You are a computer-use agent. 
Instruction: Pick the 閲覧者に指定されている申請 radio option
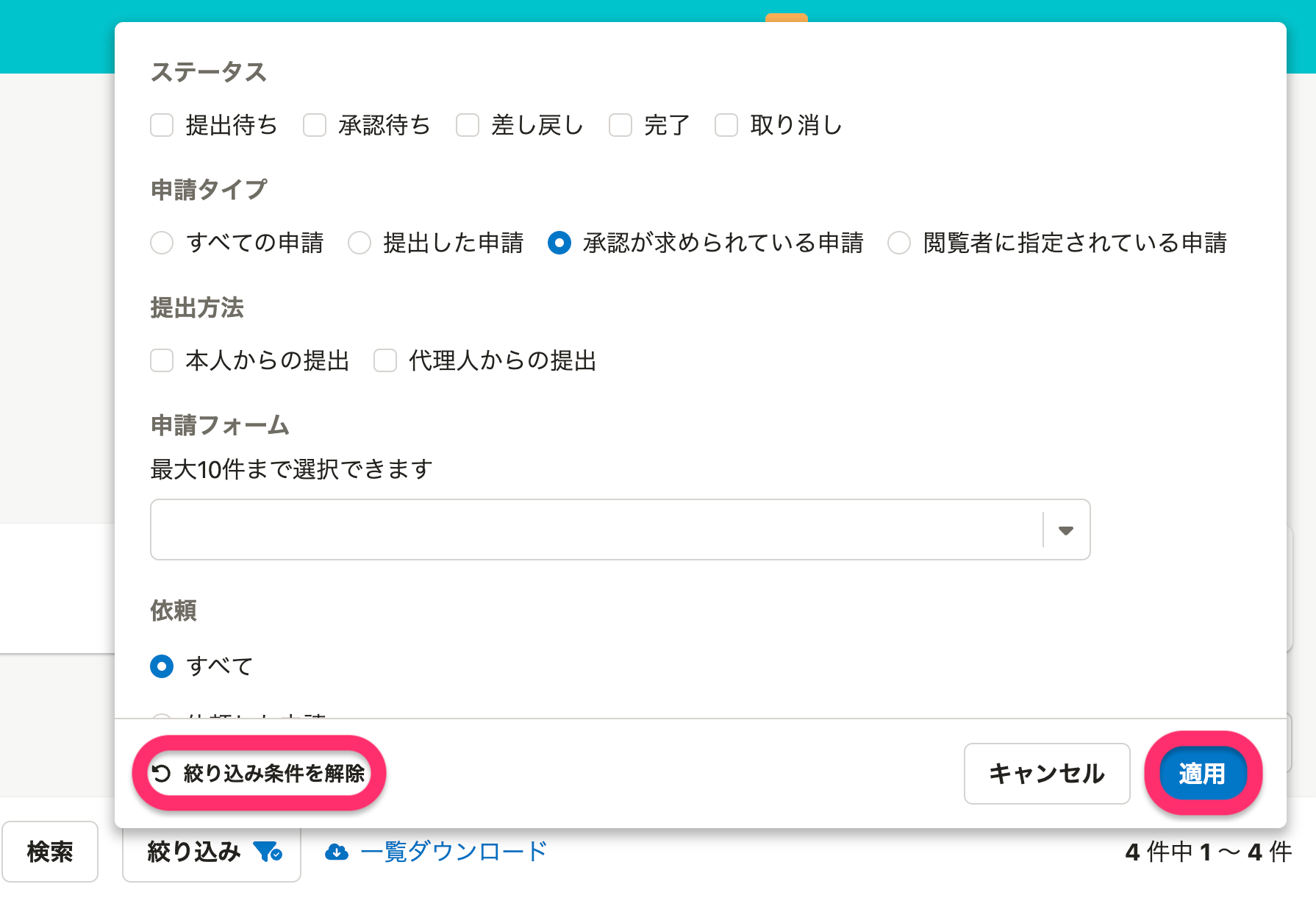click(899, 243)
